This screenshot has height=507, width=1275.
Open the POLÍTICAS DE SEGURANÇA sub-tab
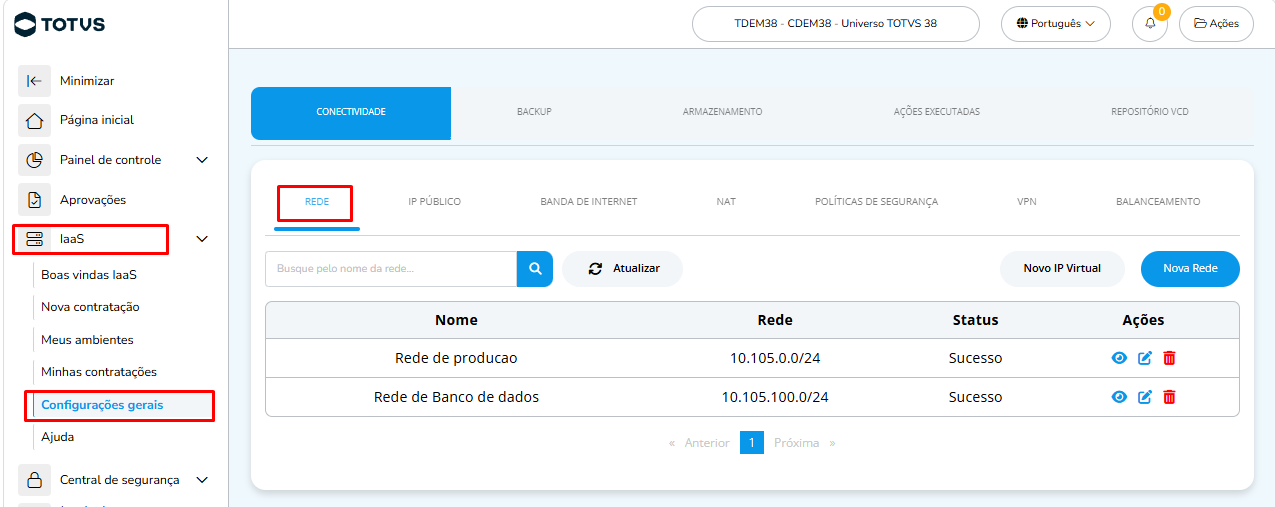pyautogui.click(x=877, y=202)
